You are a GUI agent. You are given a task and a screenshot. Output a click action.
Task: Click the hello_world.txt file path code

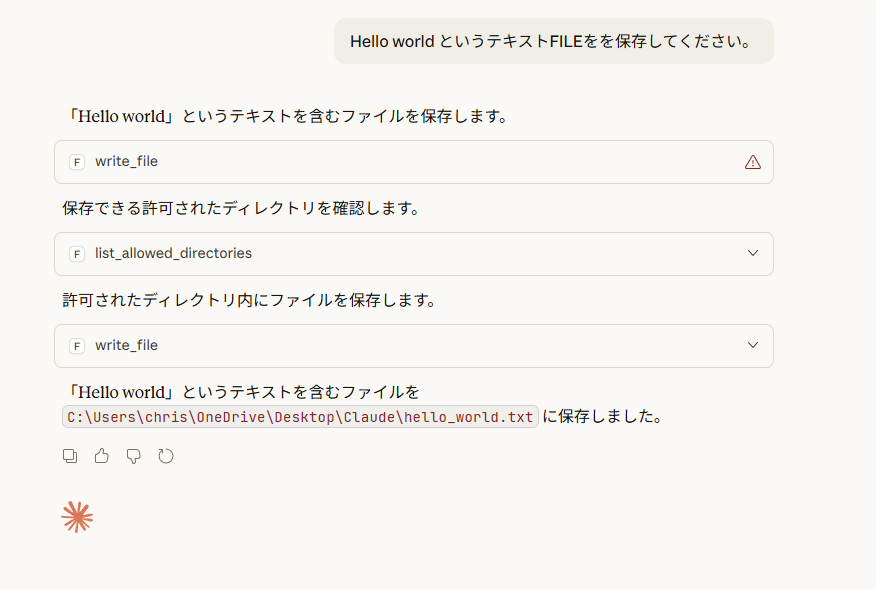[x=300, y=417]
